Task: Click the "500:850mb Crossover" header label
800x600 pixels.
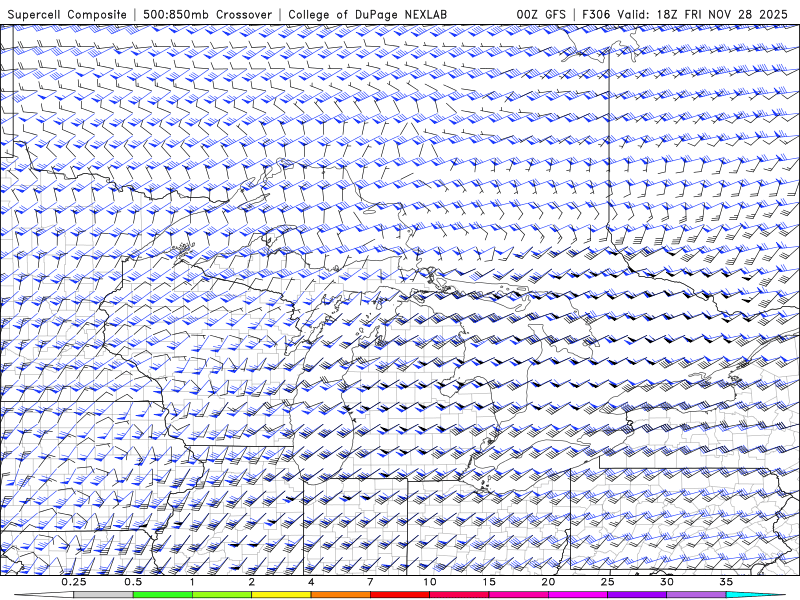Action: pyautogui.click(x=208, y=14)
